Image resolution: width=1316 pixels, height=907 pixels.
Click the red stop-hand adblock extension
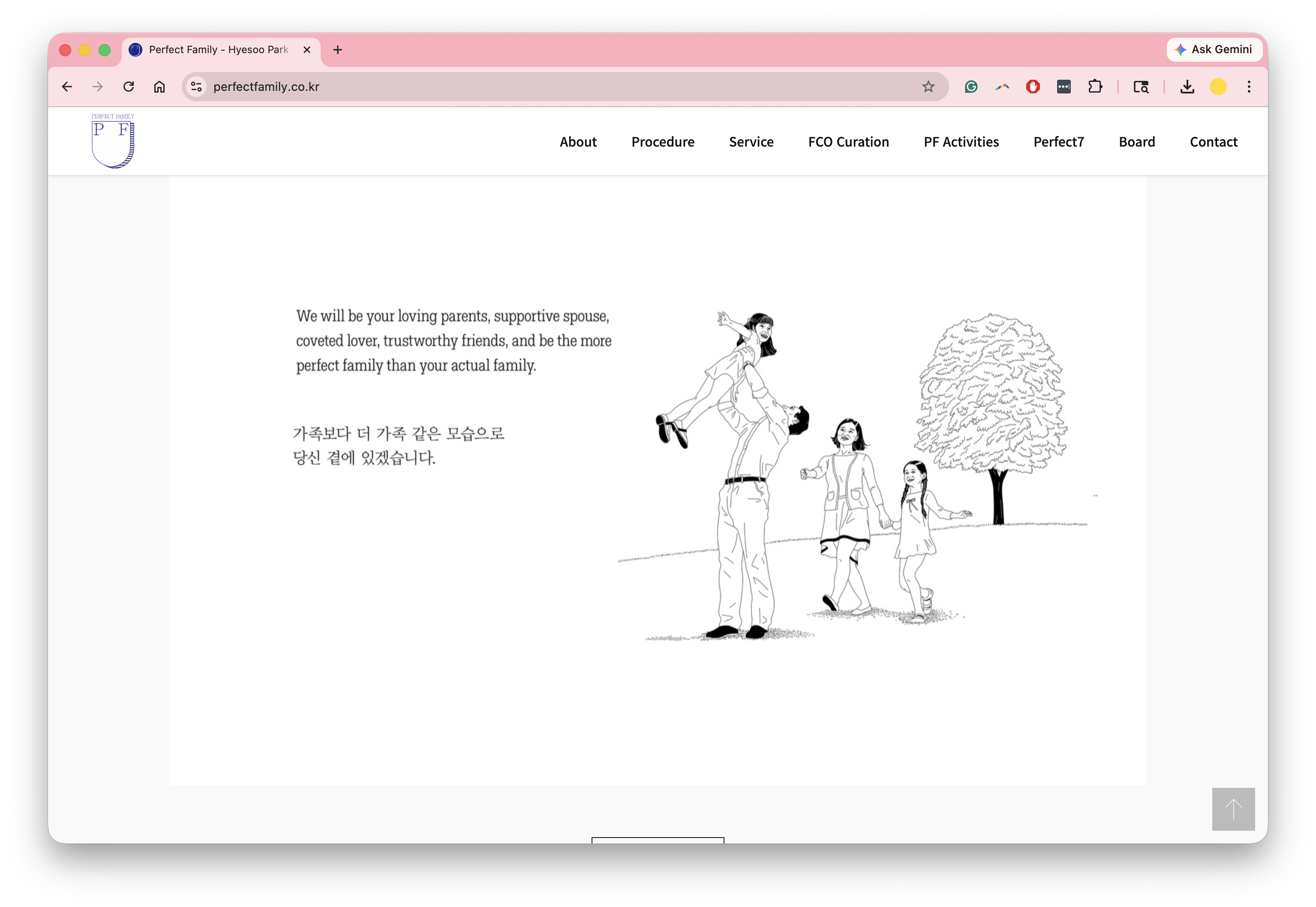pos(1033,87)
